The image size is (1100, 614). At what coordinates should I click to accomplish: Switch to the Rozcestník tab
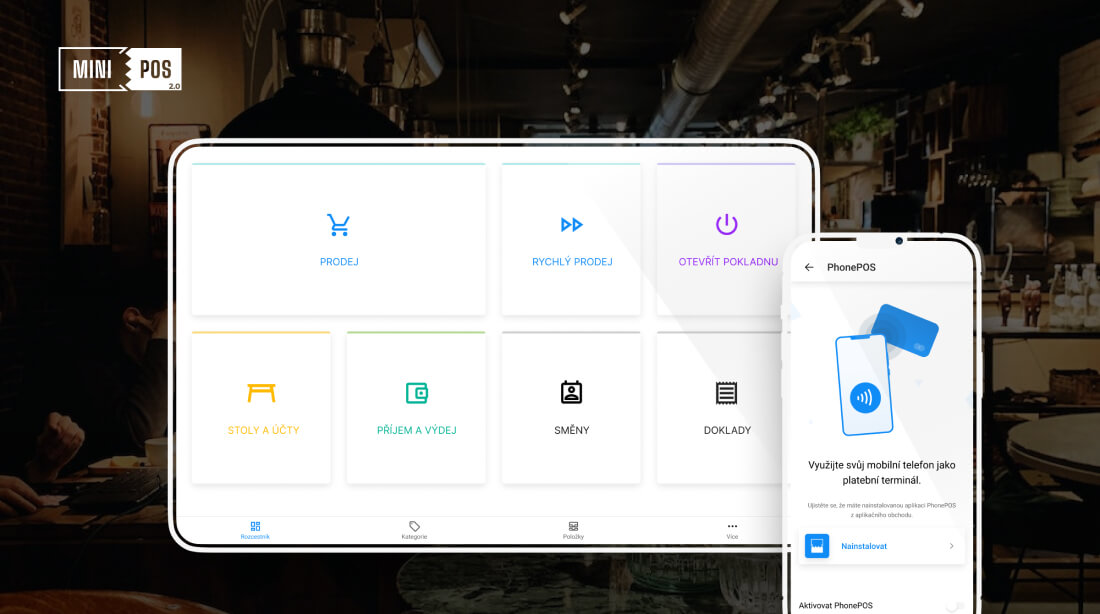pos(255,530)
